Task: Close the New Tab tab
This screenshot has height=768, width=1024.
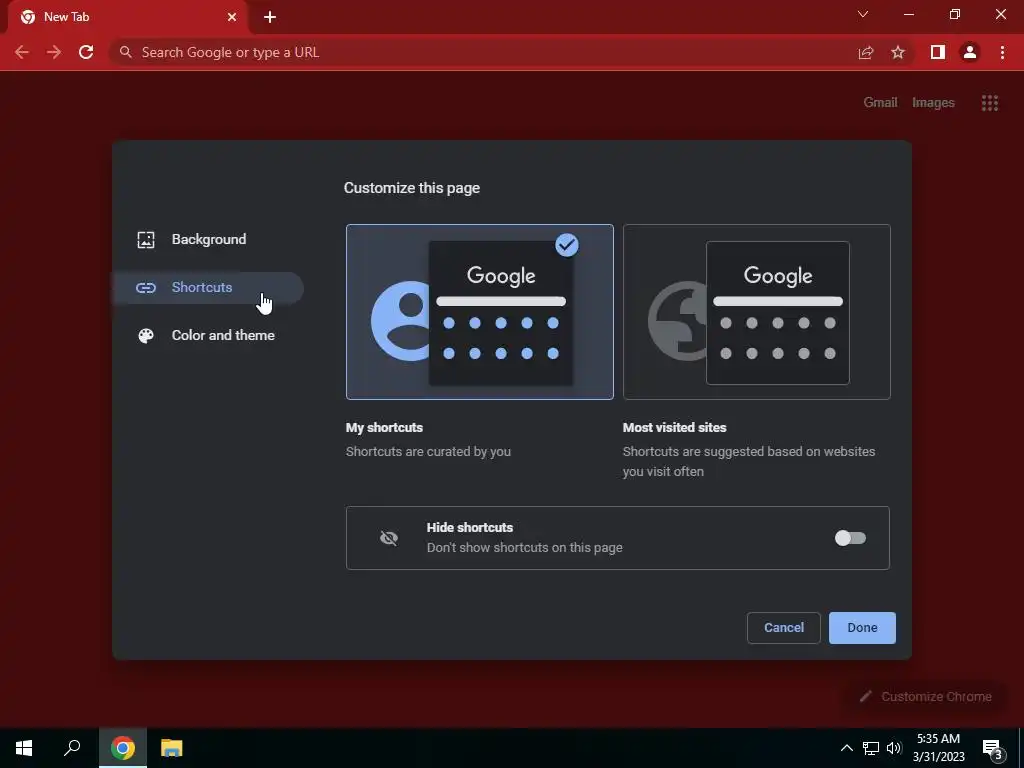Action: [232, 17]
